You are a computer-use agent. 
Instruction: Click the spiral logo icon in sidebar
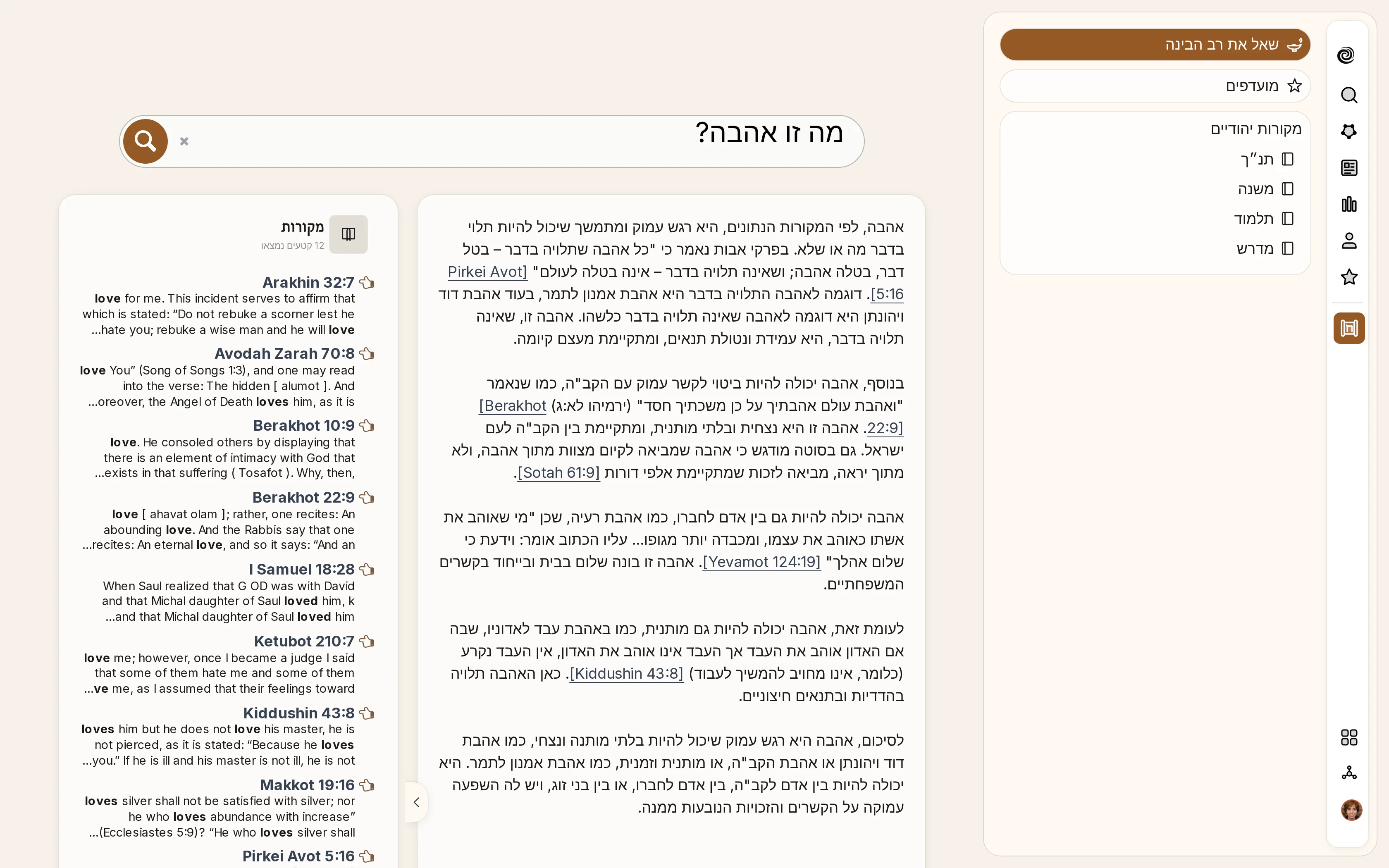pyautogui.click(x=1346, y=55)
